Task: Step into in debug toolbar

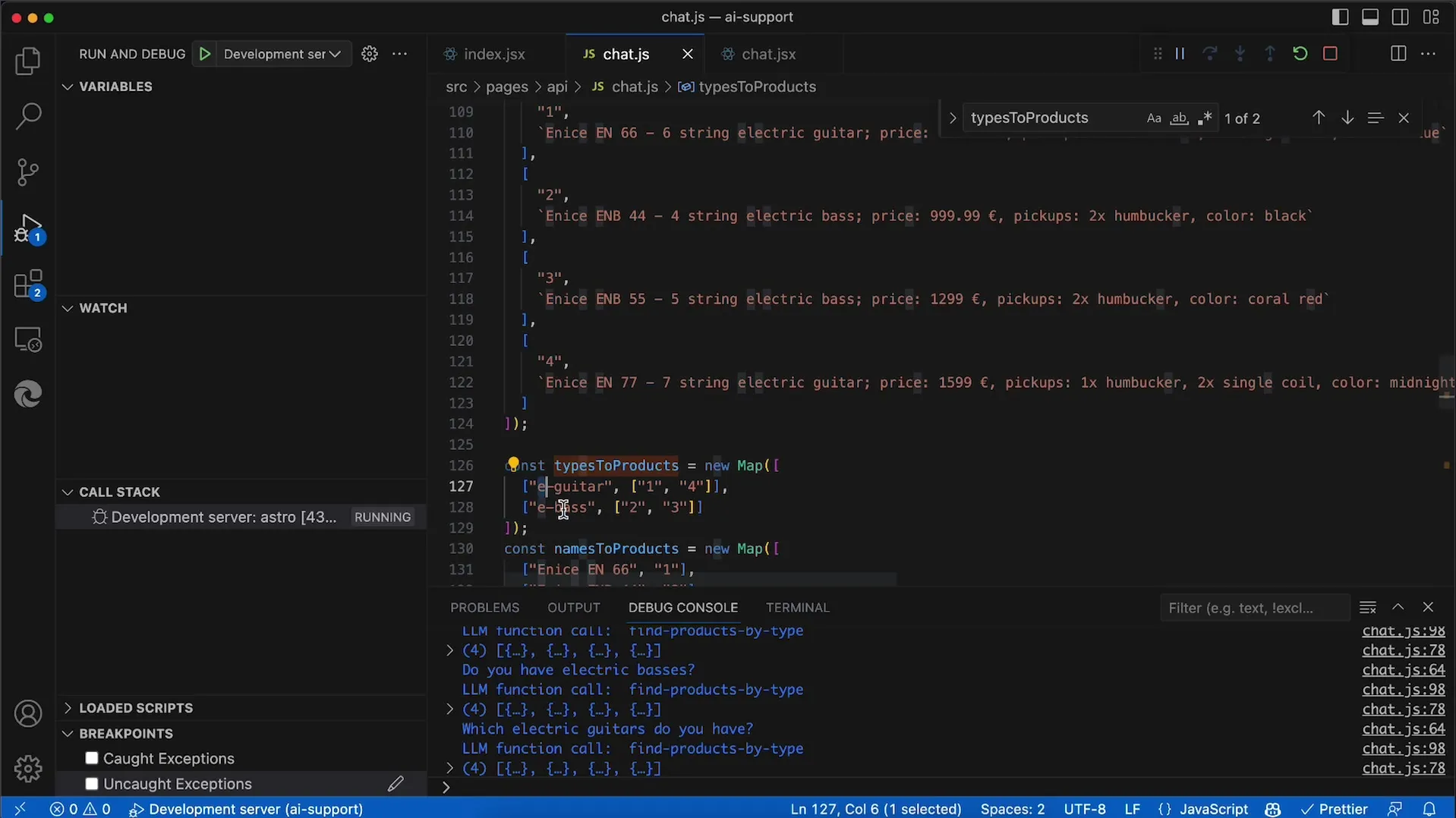Action: click(x=1240, y=54)
